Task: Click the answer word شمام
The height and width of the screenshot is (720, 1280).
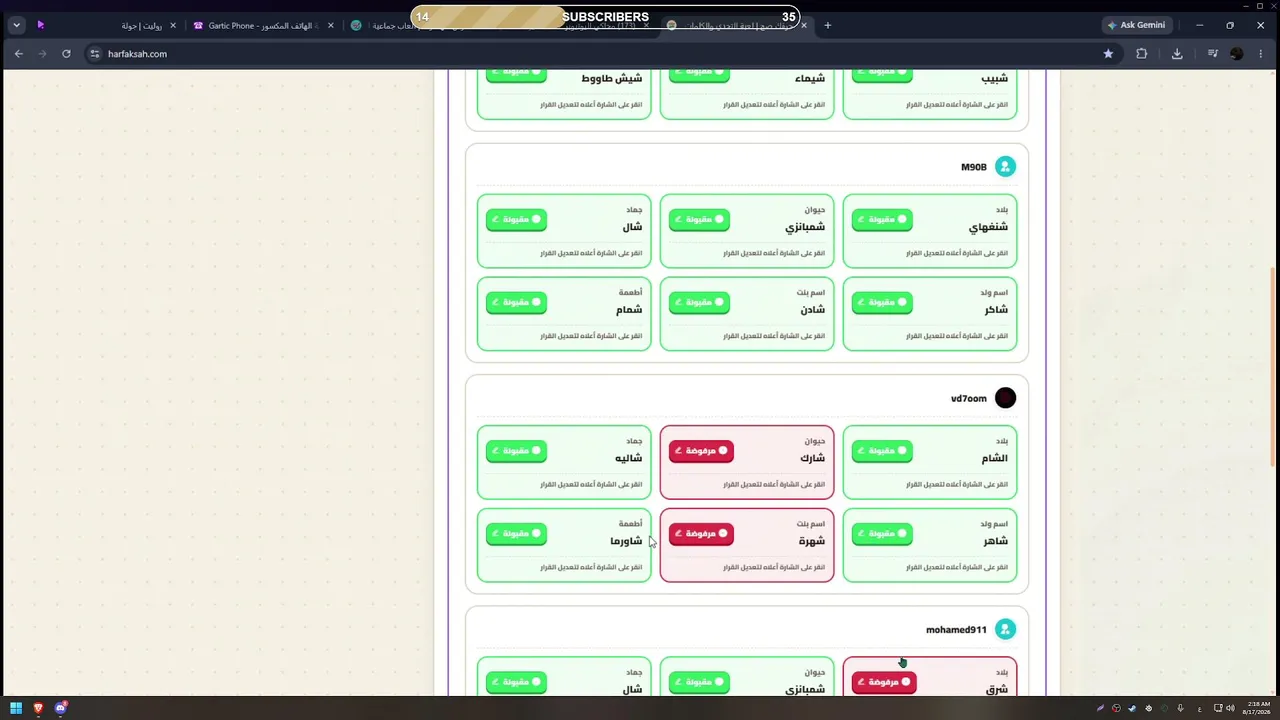Action: pos(629,309)
